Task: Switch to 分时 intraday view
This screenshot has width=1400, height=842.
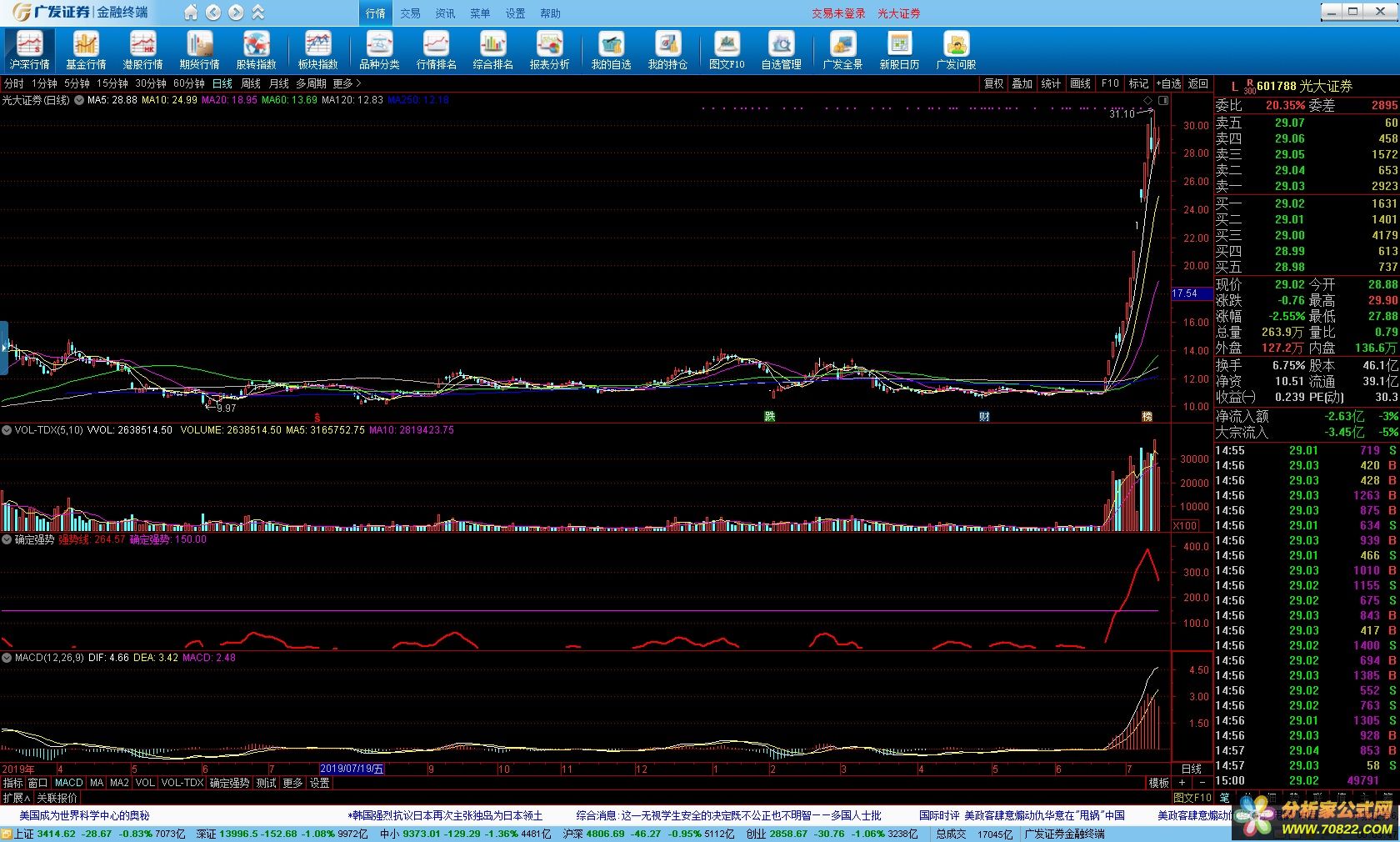Action: pyautogui.click(x=14, y=83)
